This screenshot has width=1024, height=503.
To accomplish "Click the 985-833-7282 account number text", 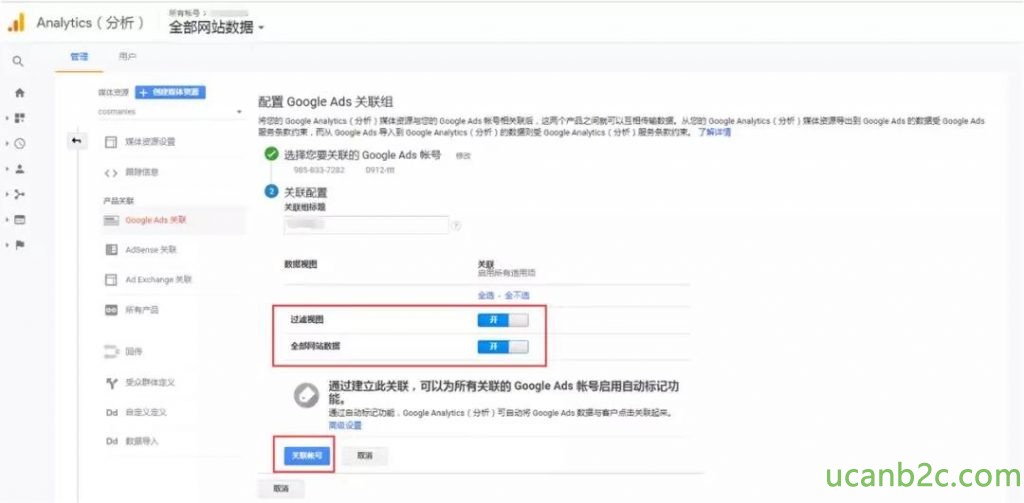I will [319, 170].
